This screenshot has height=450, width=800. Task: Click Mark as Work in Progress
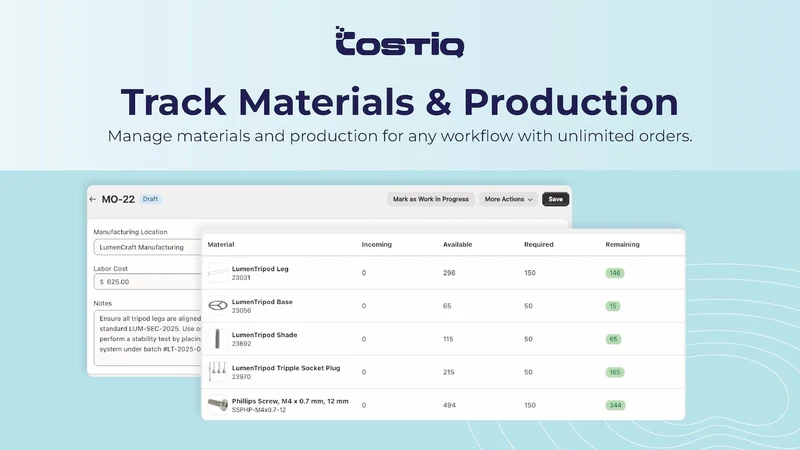(431, 199)
